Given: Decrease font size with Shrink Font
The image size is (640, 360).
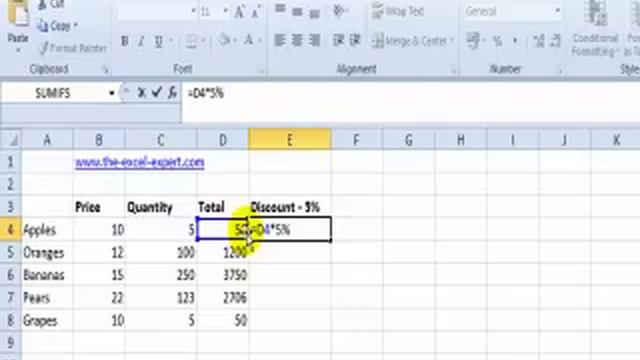Looking at the screenshot, I should (x=256, y=12).
